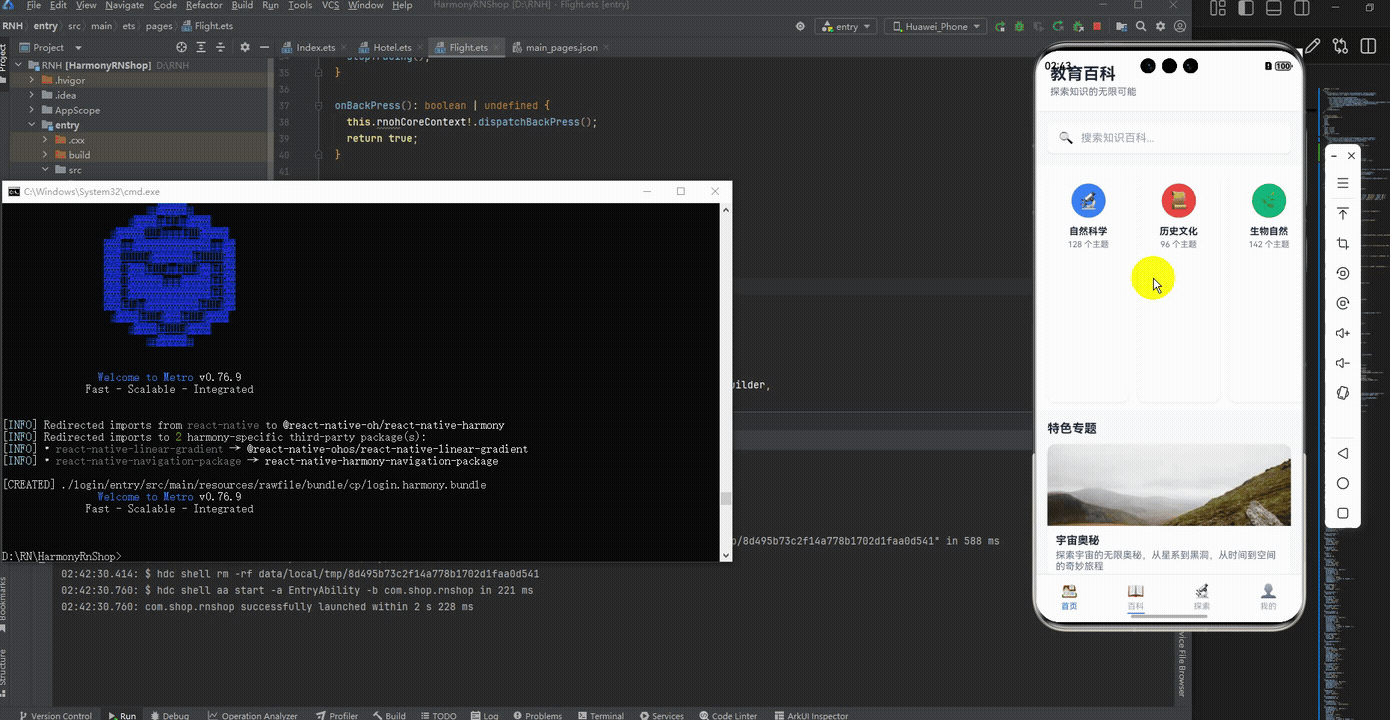Open the VCS menu
Viewport: 1390px width, 720px height.
(x=330, y=5)
